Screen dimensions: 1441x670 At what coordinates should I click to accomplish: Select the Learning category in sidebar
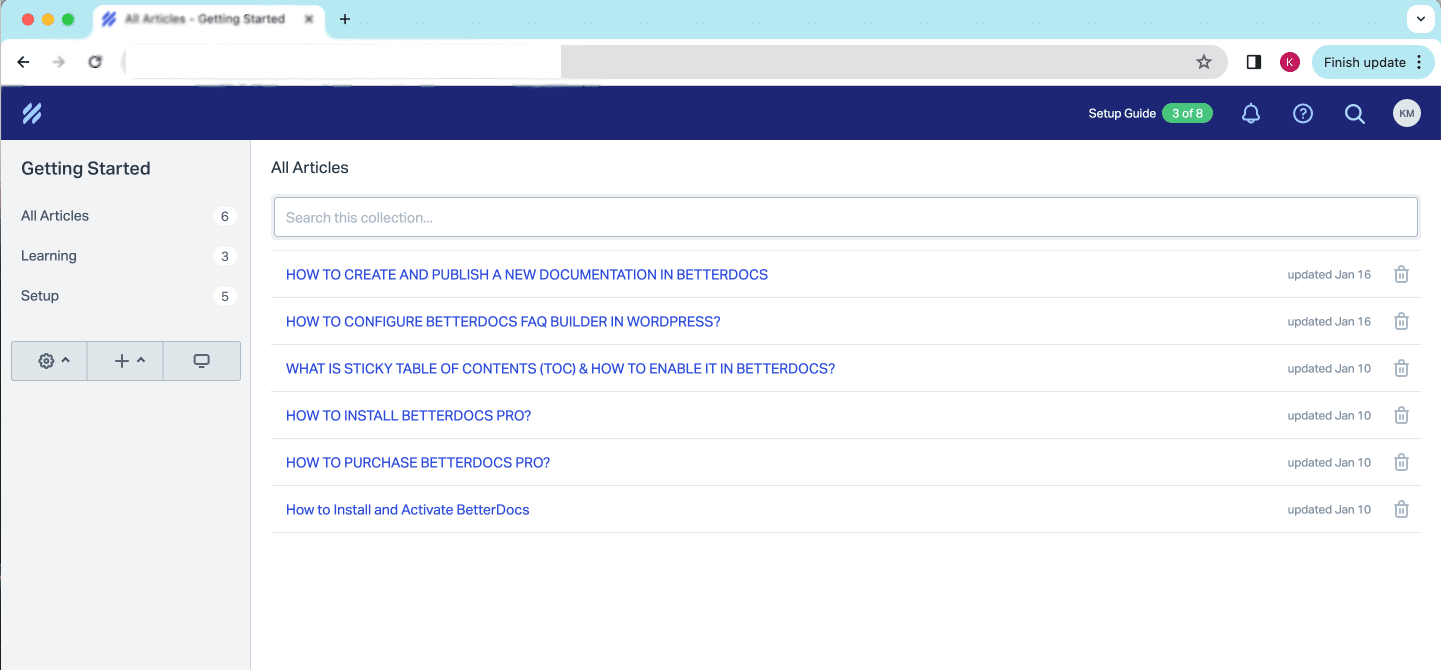point(48,255)
